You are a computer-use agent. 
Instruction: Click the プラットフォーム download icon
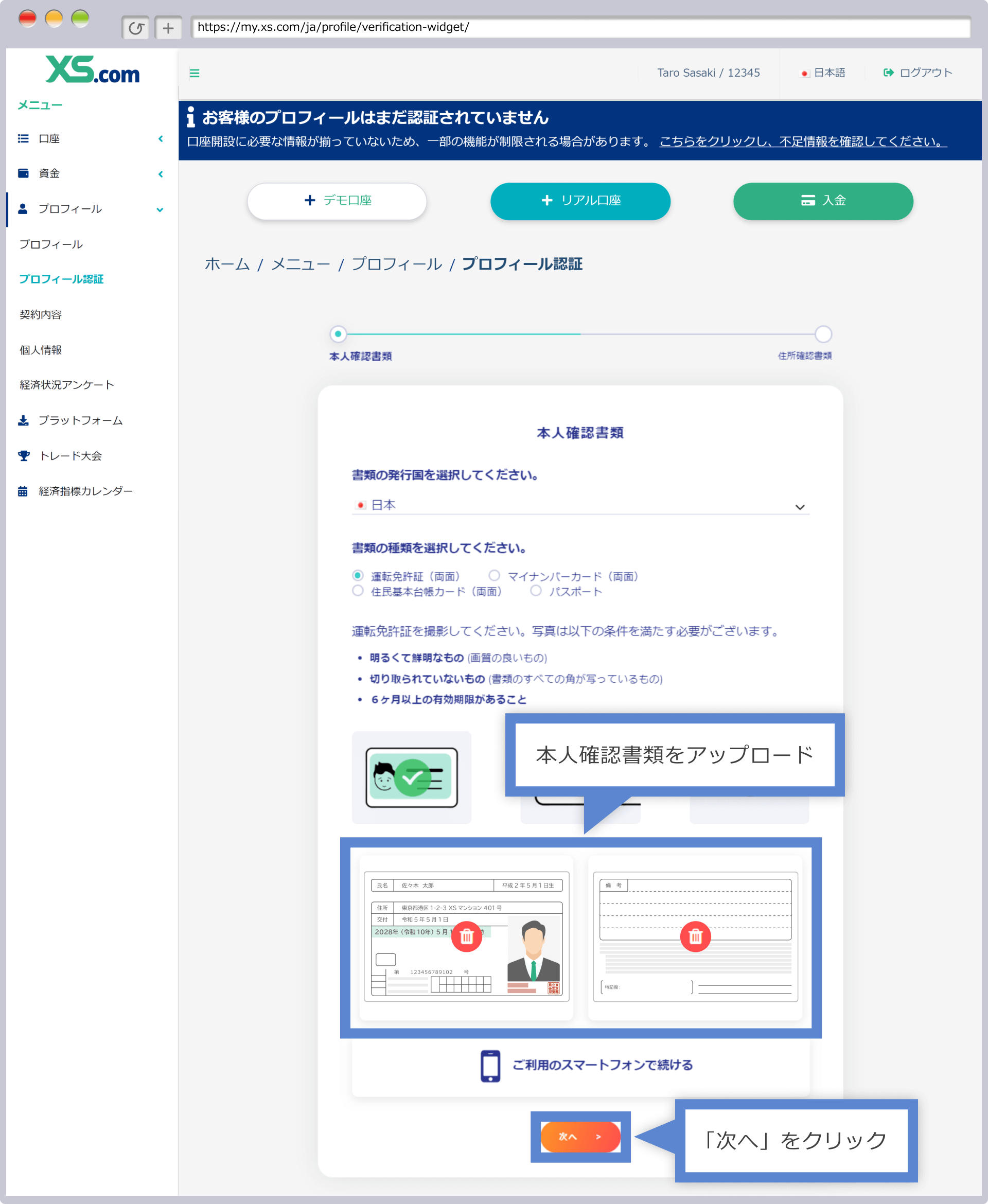[x=23, y=420]
